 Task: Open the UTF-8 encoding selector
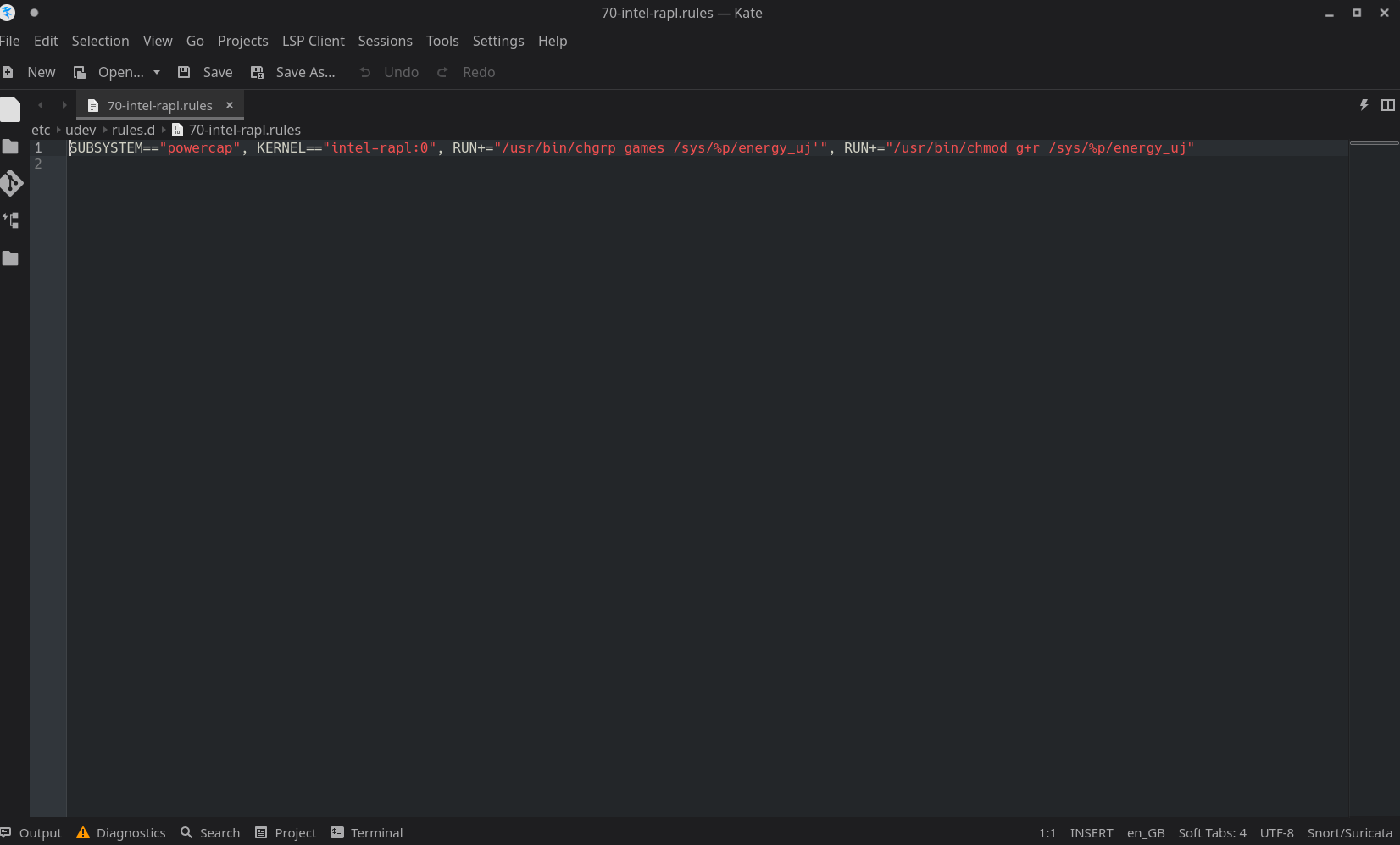click(1276, 832)
